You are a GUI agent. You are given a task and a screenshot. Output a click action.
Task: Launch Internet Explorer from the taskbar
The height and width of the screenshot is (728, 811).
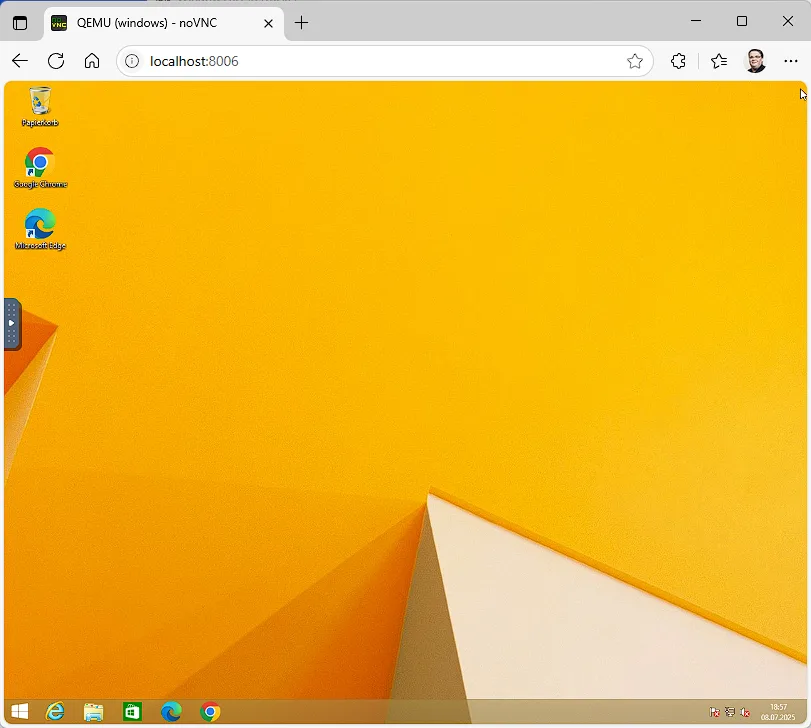pyautogui.click(x=56, y=712)
